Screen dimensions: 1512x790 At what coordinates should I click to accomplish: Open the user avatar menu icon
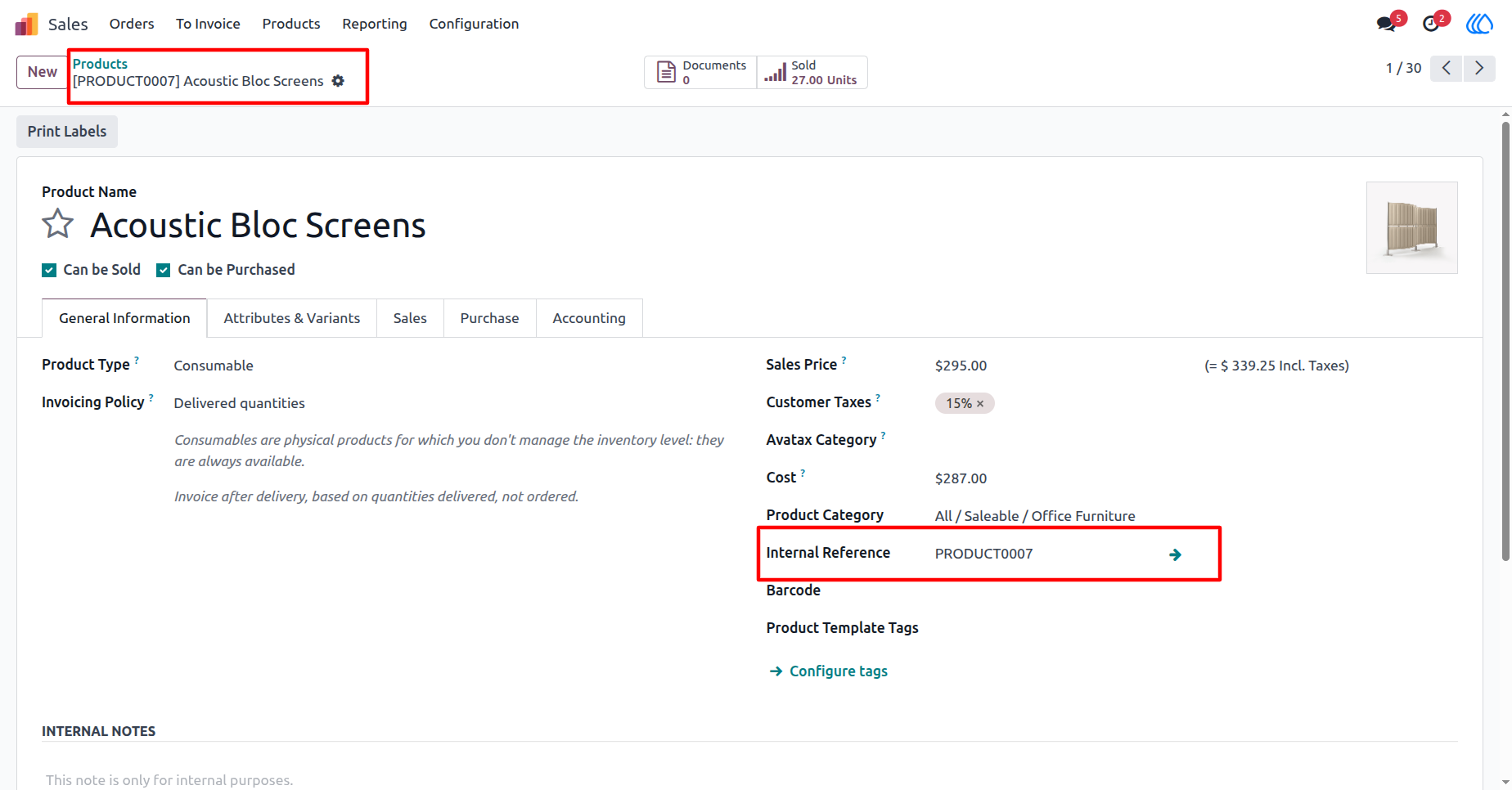coord(1479,24)
